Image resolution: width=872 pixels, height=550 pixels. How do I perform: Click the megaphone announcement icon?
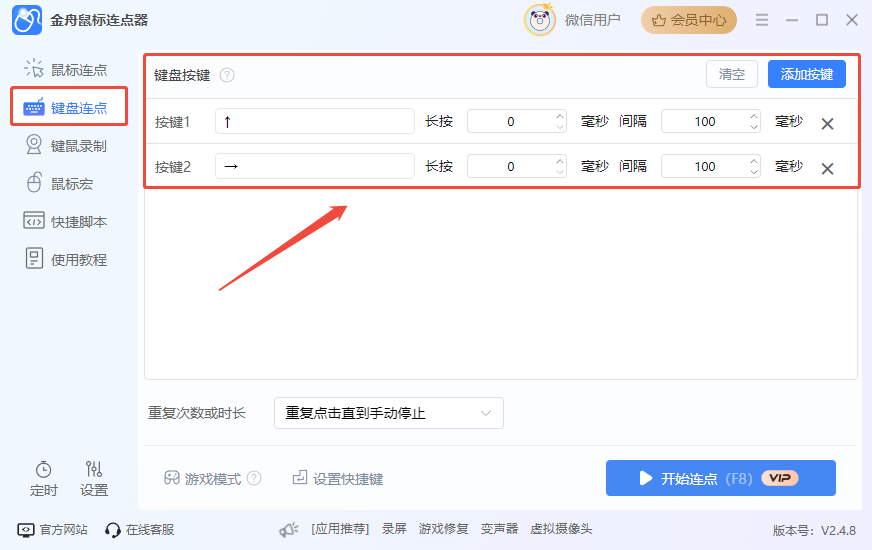pos(289,529)
